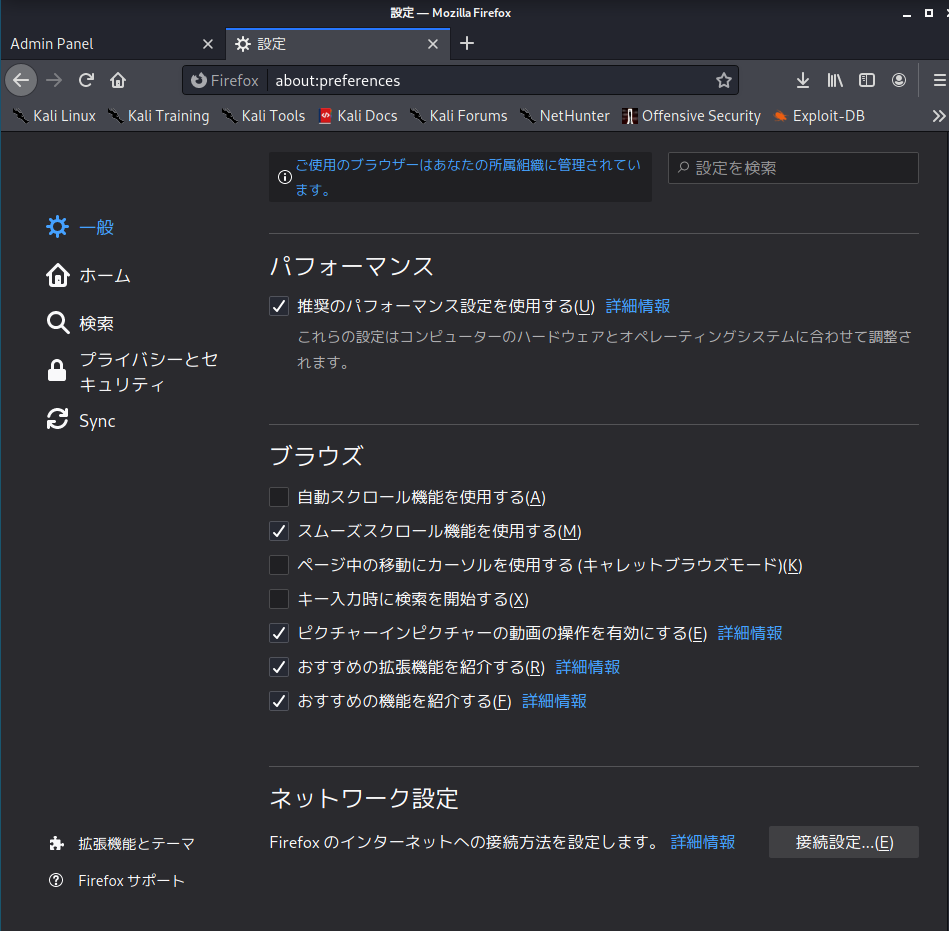This screenshot has width=949, height=931.
Task: Click the 接続設定 button
Action: point(843,842)
